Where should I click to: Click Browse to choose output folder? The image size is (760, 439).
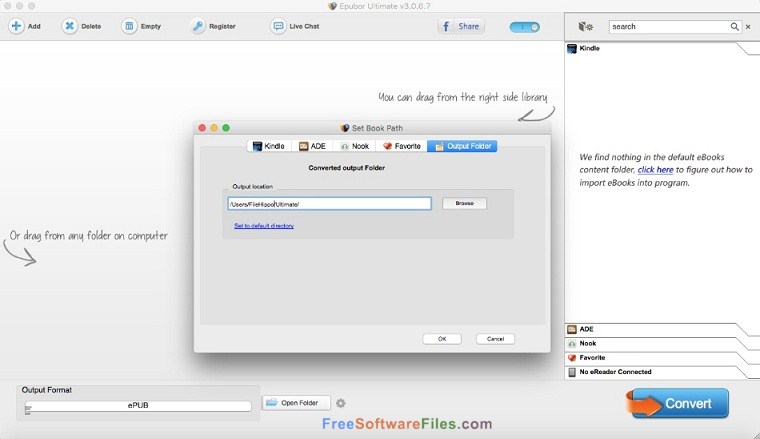pos(464,204)
